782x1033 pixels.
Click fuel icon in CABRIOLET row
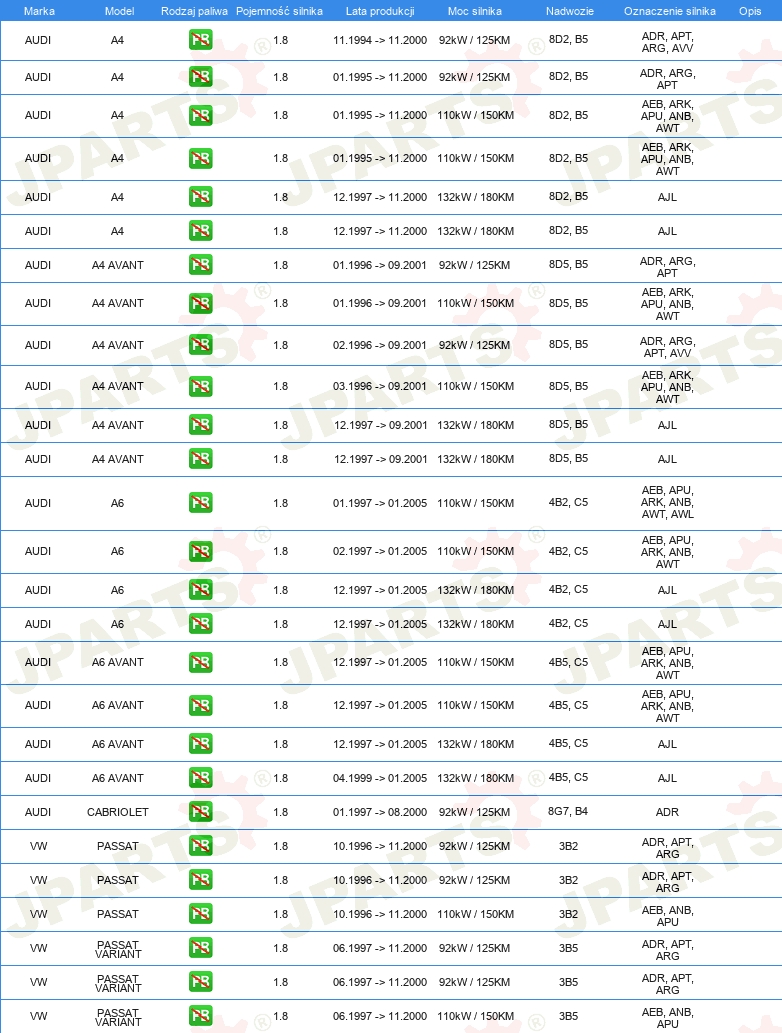coord(200,812)
